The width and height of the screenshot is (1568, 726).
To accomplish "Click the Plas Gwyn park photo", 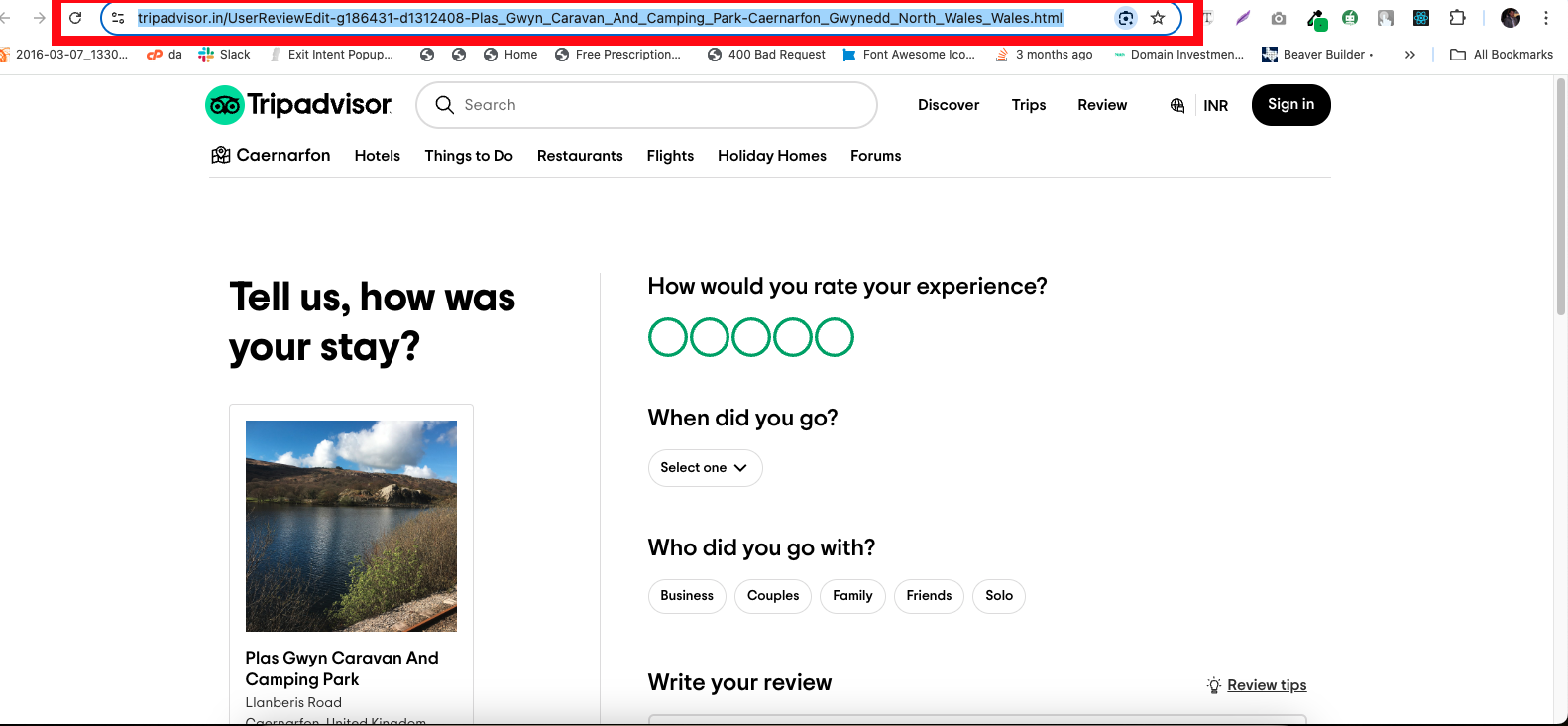I will click(351, 526).
